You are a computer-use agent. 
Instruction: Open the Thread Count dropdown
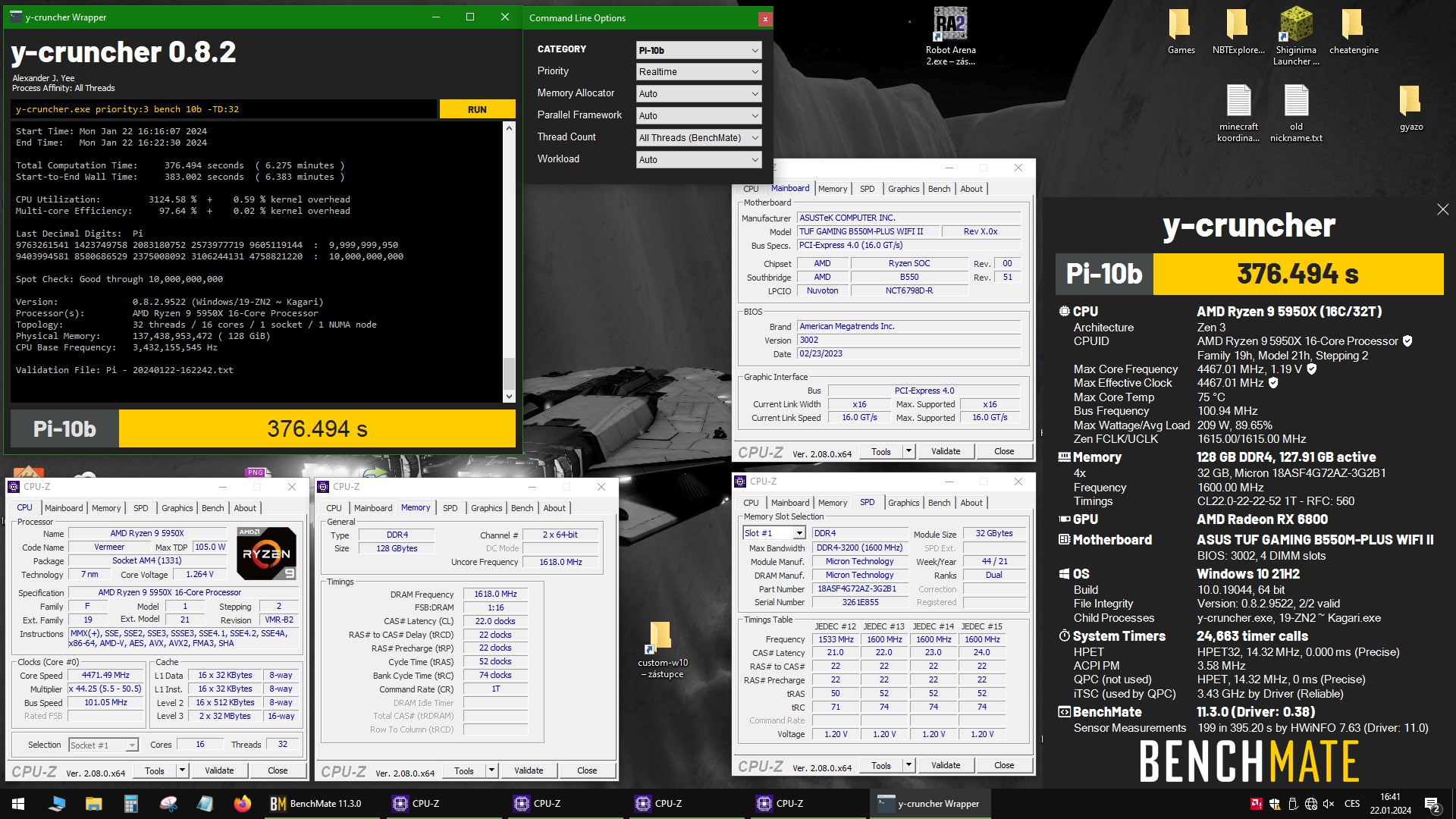(x=698, y=137)
